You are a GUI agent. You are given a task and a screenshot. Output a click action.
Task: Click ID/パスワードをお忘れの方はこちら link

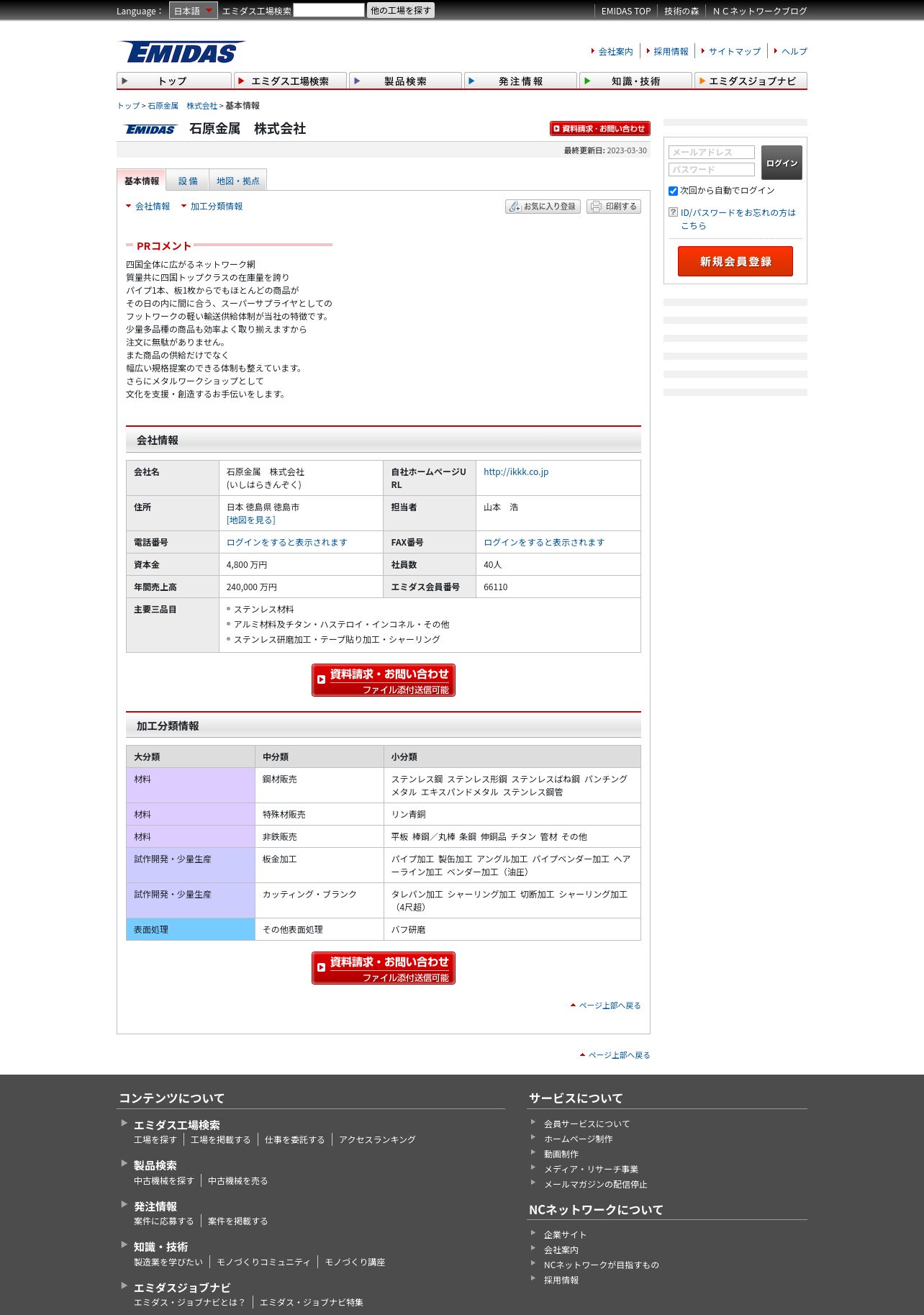[738, 220]
